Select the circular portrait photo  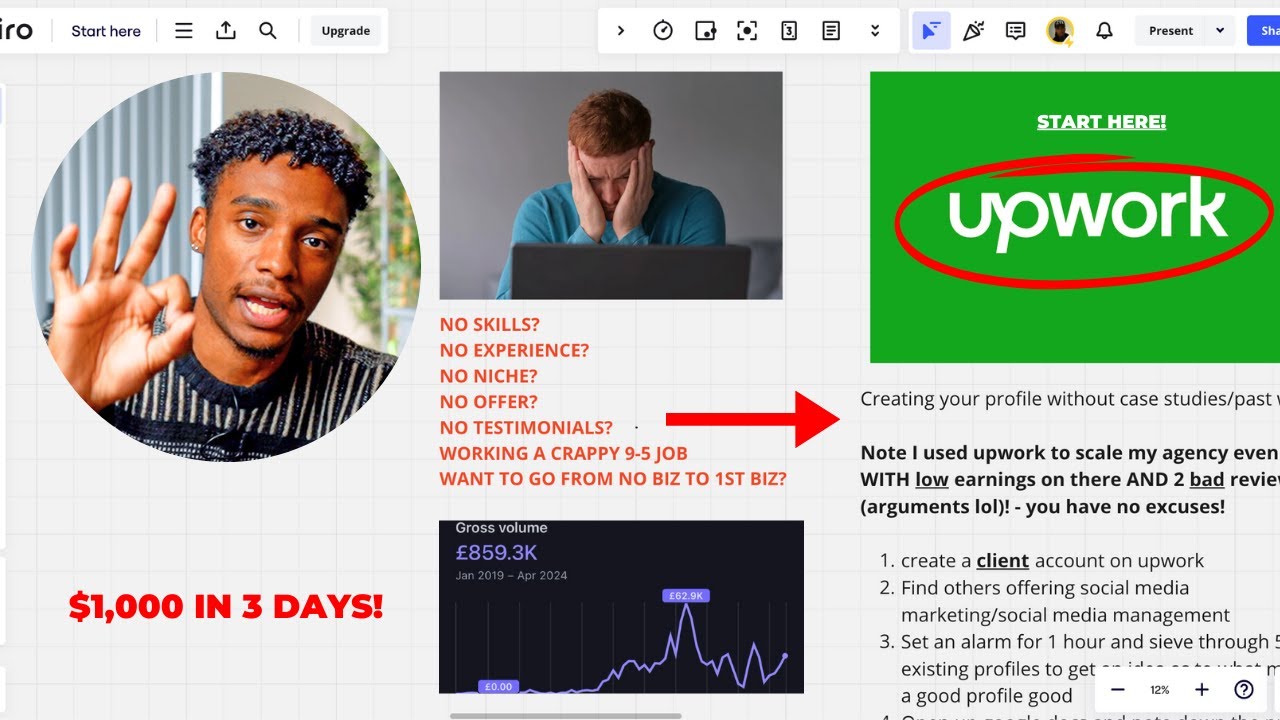pos(226,266)
